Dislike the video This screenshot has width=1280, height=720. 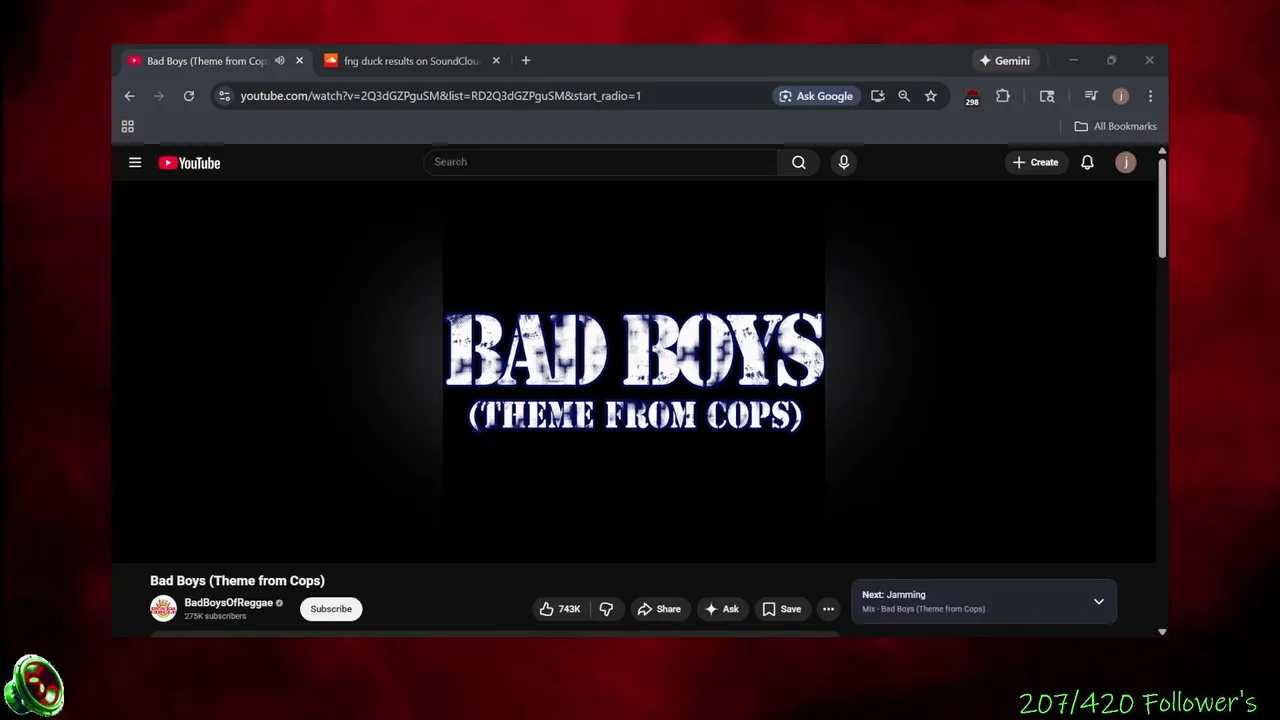coord(606,609)
